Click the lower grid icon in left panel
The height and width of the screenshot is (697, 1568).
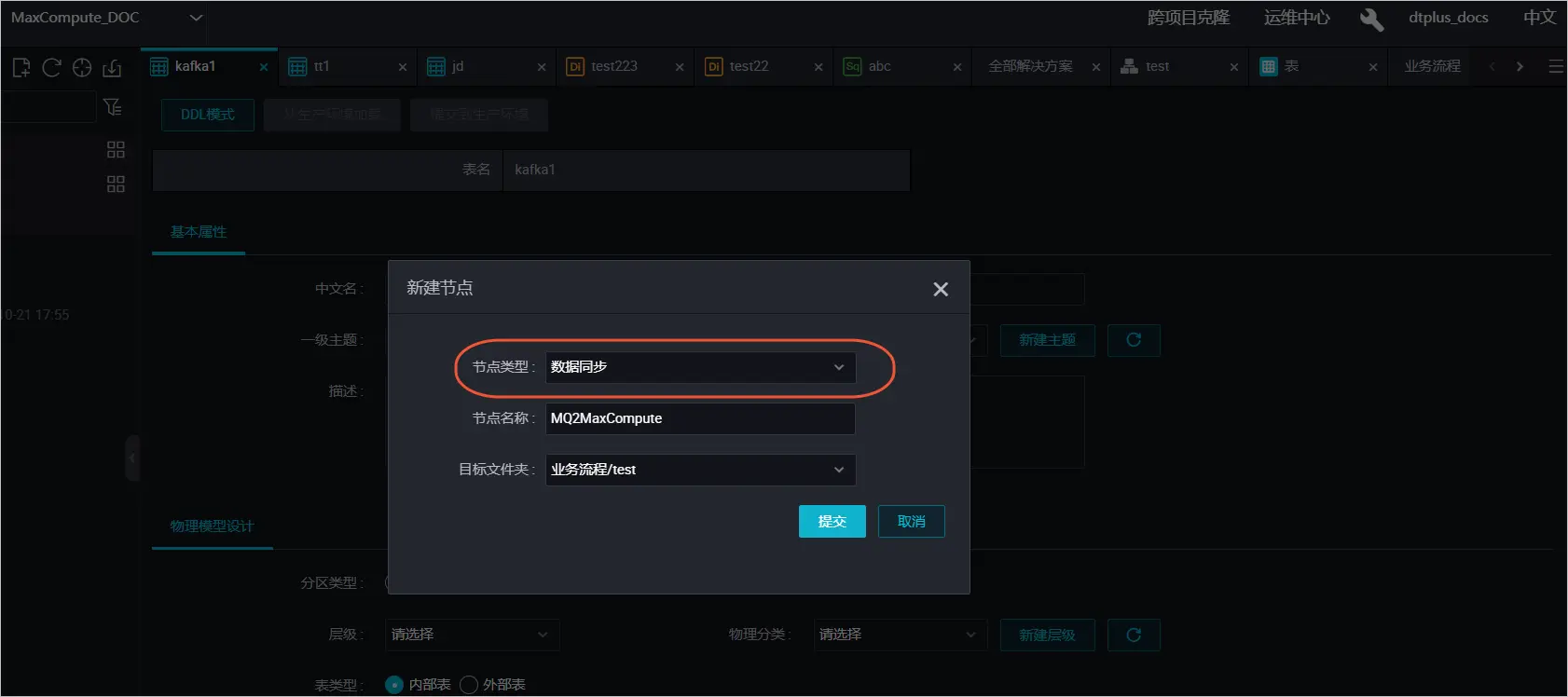coord(116,184)
